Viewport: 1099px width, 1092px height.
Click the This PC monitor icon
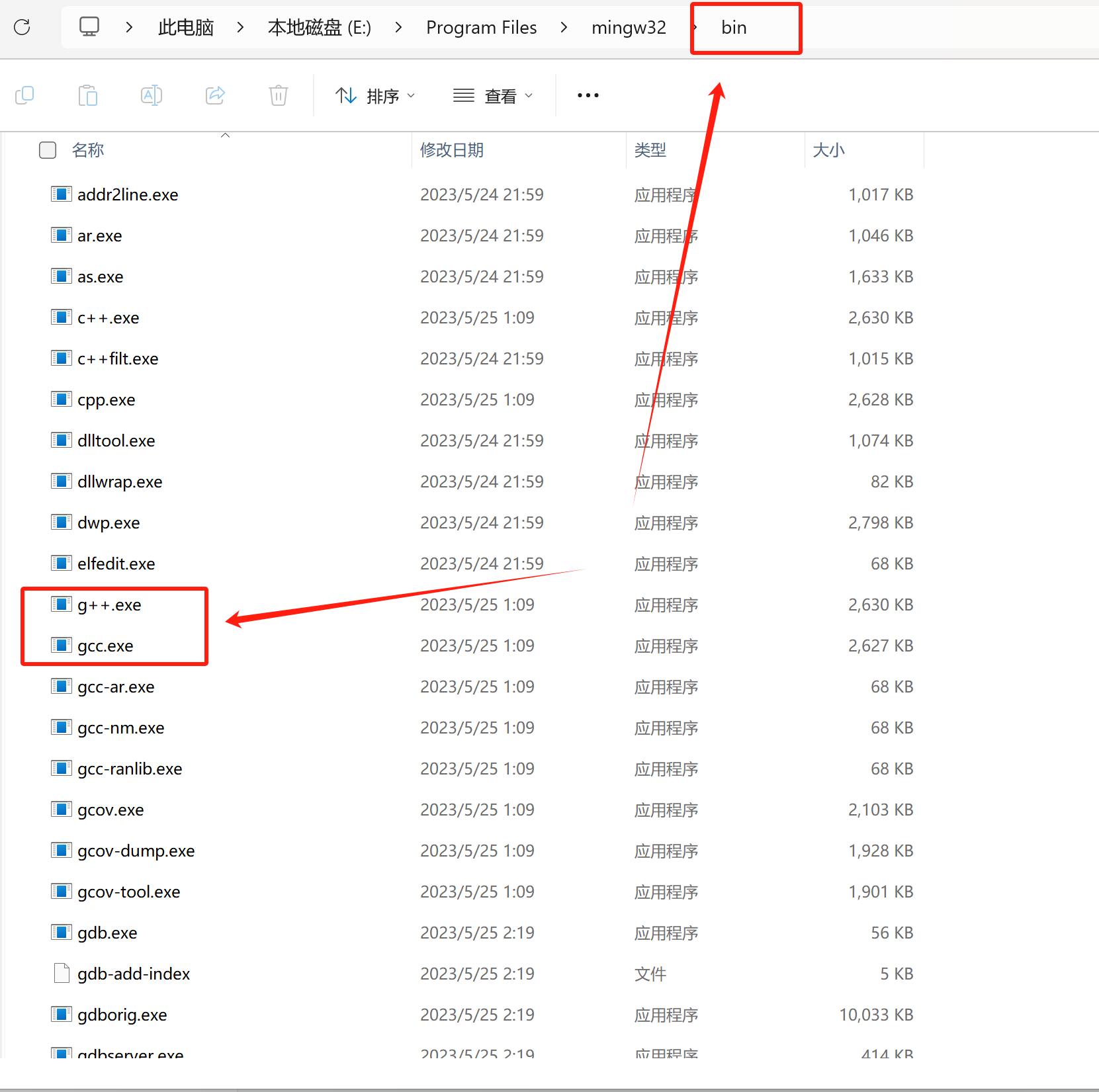tap(89, 27)
